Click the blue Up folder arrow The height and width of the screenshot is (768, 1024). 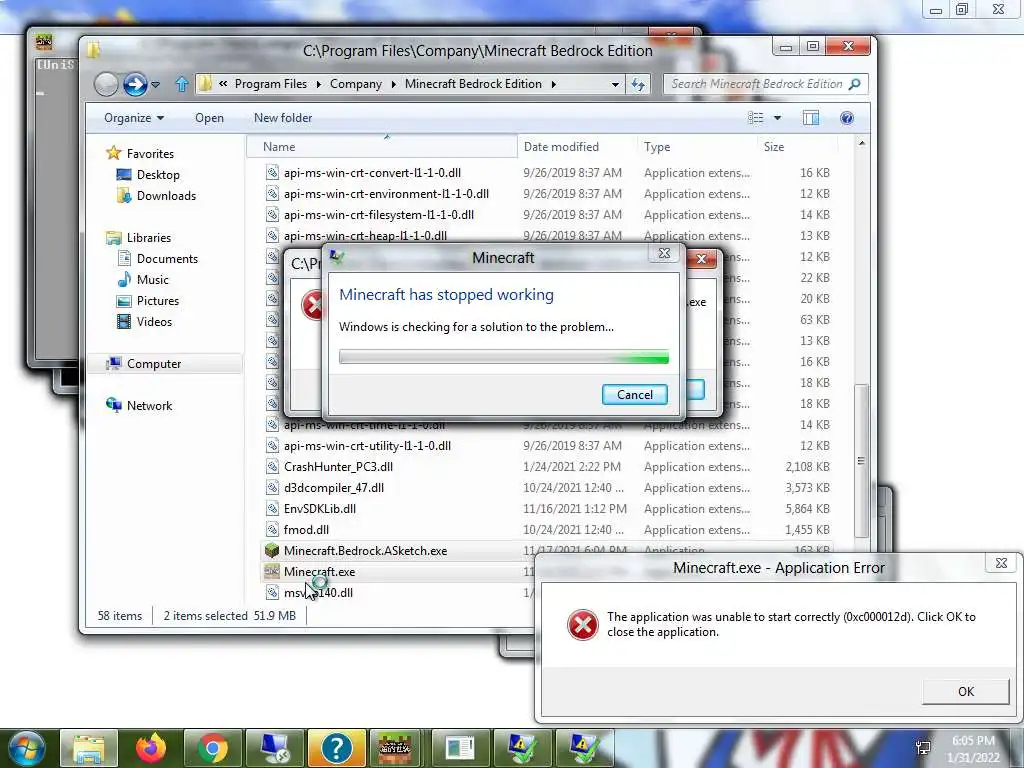pyautogui.click(x=182, y=84)
